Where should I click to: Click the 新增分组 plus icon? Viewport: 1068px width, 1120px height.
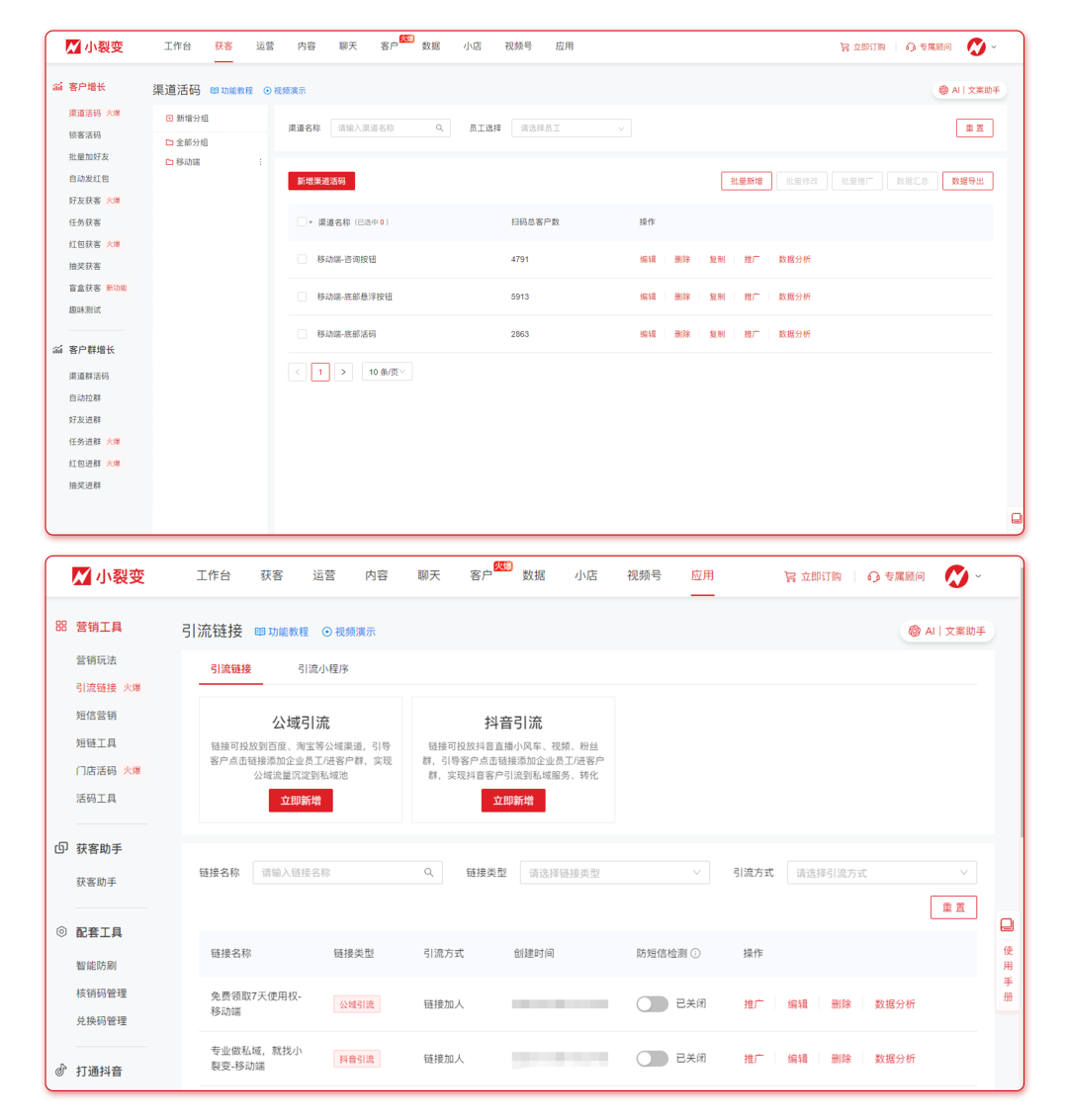click(x=169, y=119)
